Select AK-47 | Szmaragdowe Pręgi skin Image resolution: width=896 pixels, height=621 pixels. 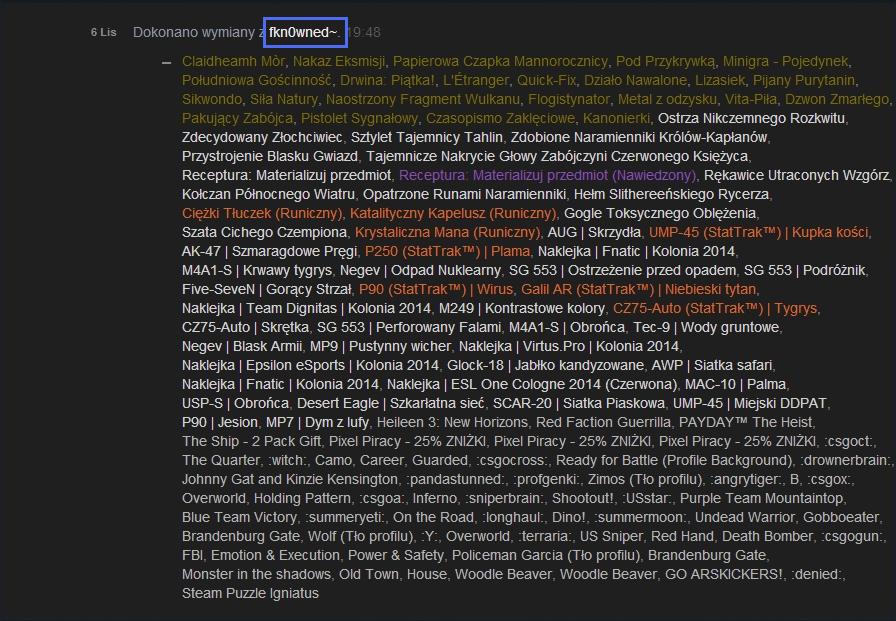coord(269,251)
